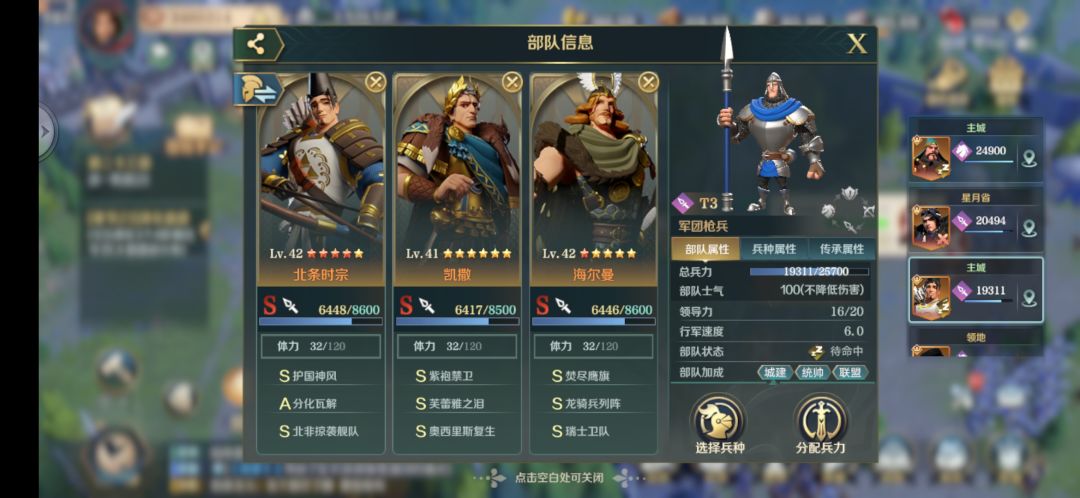This screenshot has height=498, width=1080.
Task: Click the 总兵力 troop strength bar
Action: tap(809, 272)
